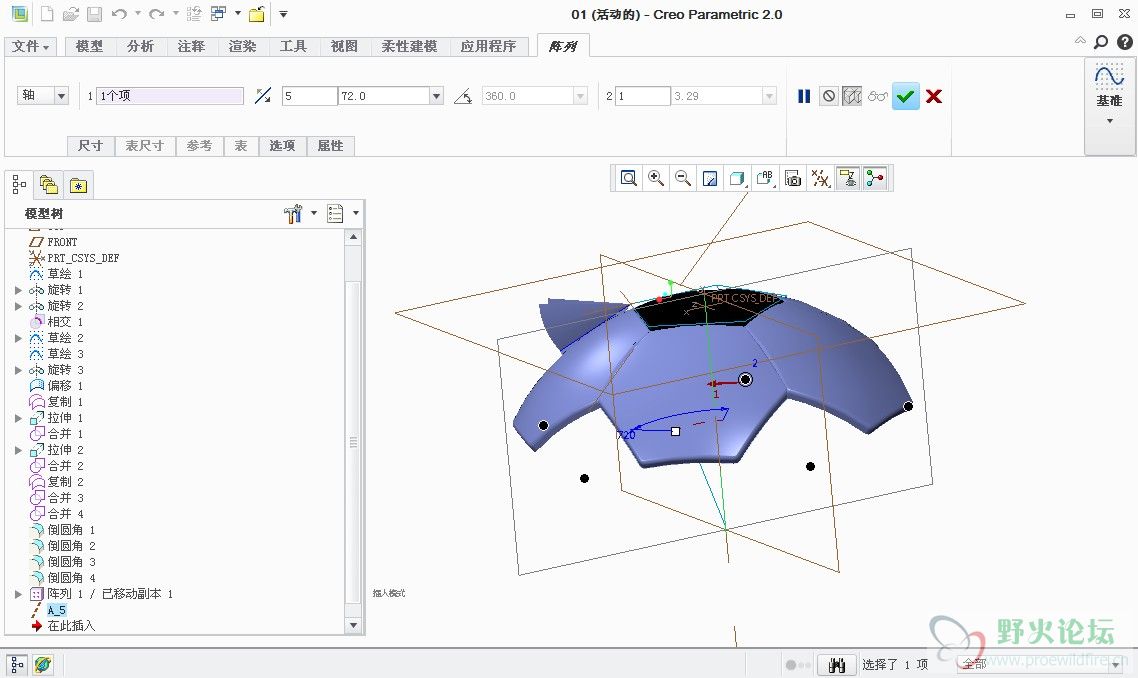Image resolution: width=1138 pixels, height=678 pixels.
Task: Open the pattern type dropdown showing 轴
Action: pos(62,96)
